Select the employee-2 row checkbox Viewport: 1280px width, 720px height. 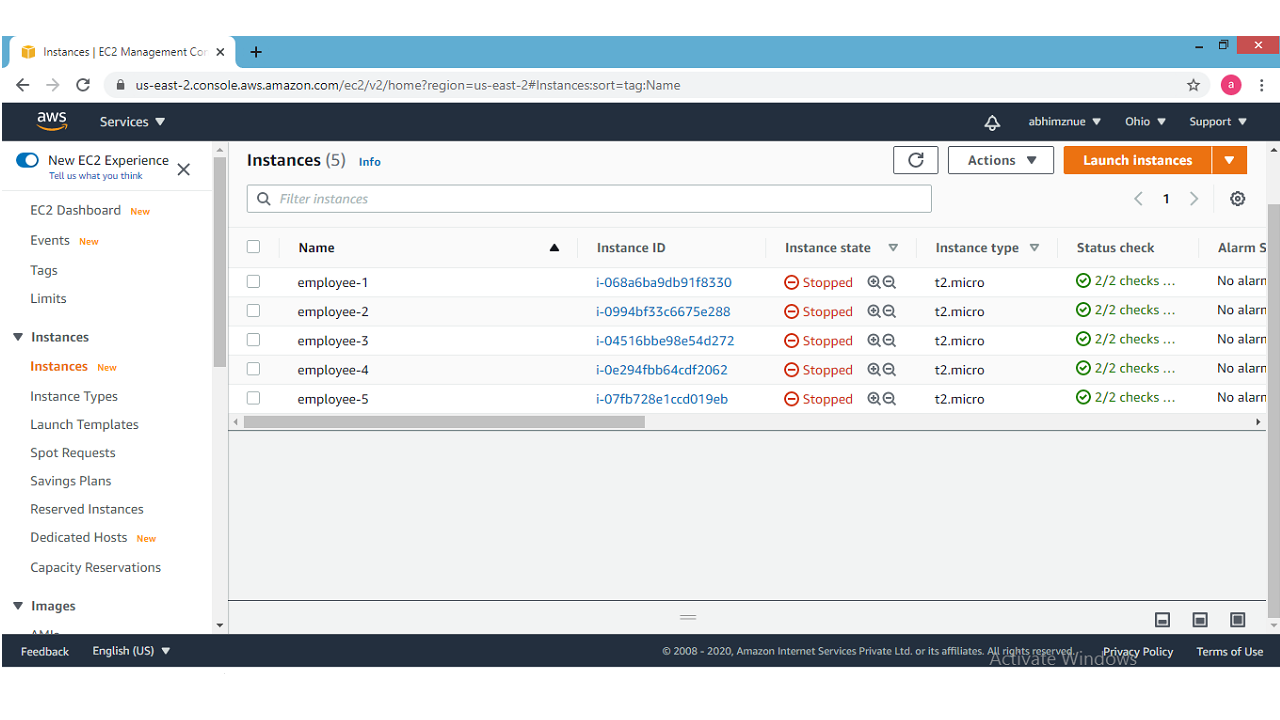[x=253, y=311]
